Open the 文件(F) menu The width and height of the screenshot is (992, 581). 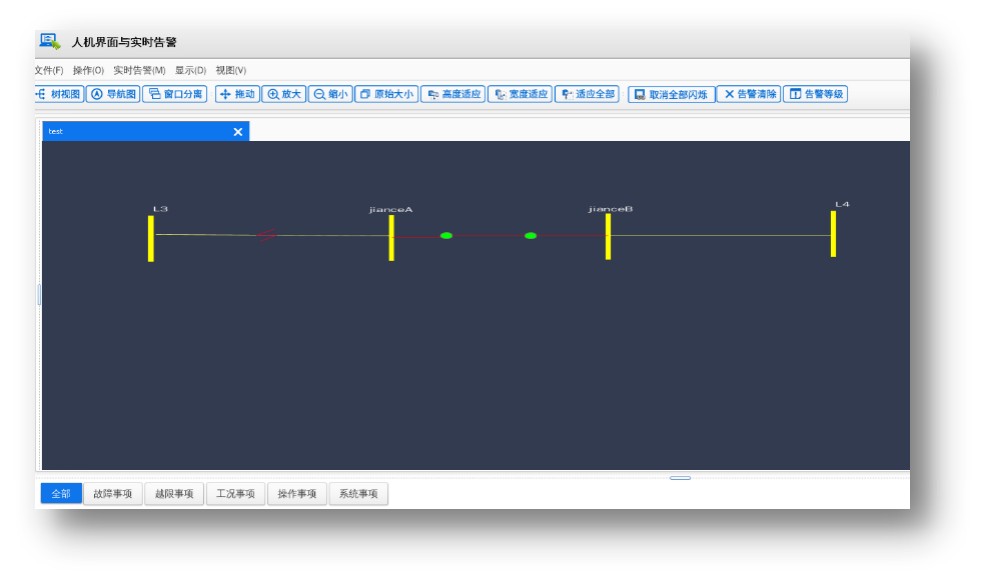[49, 70]
